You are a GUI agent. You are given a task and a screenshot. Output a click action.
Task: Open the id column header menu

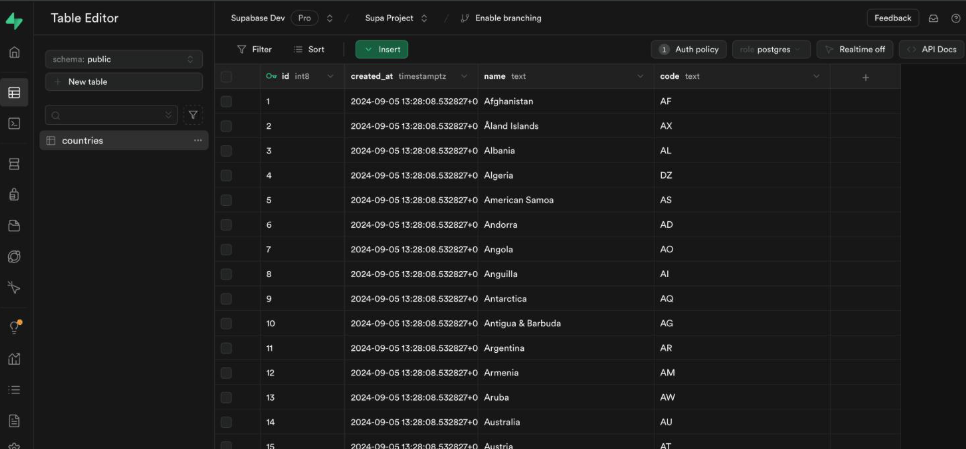[x=330, y=76]
